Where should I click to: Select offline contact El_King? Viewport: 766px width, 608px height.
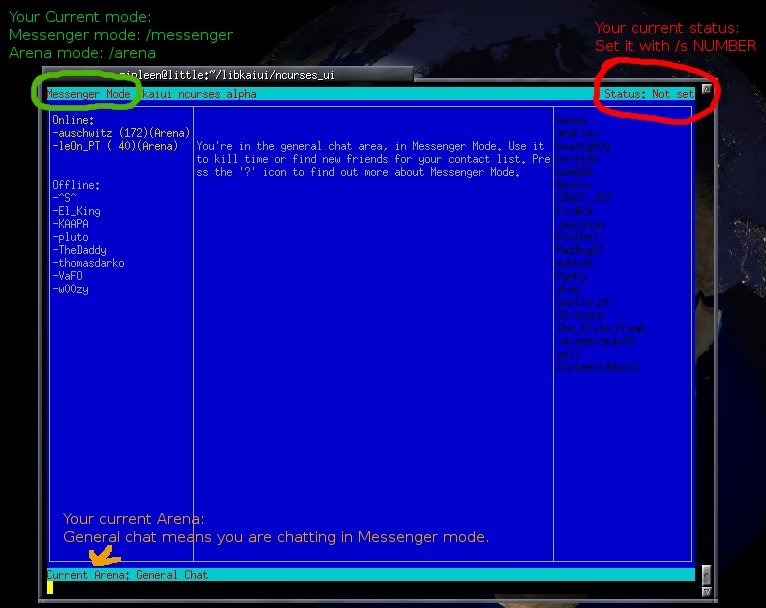pos(76,211)
